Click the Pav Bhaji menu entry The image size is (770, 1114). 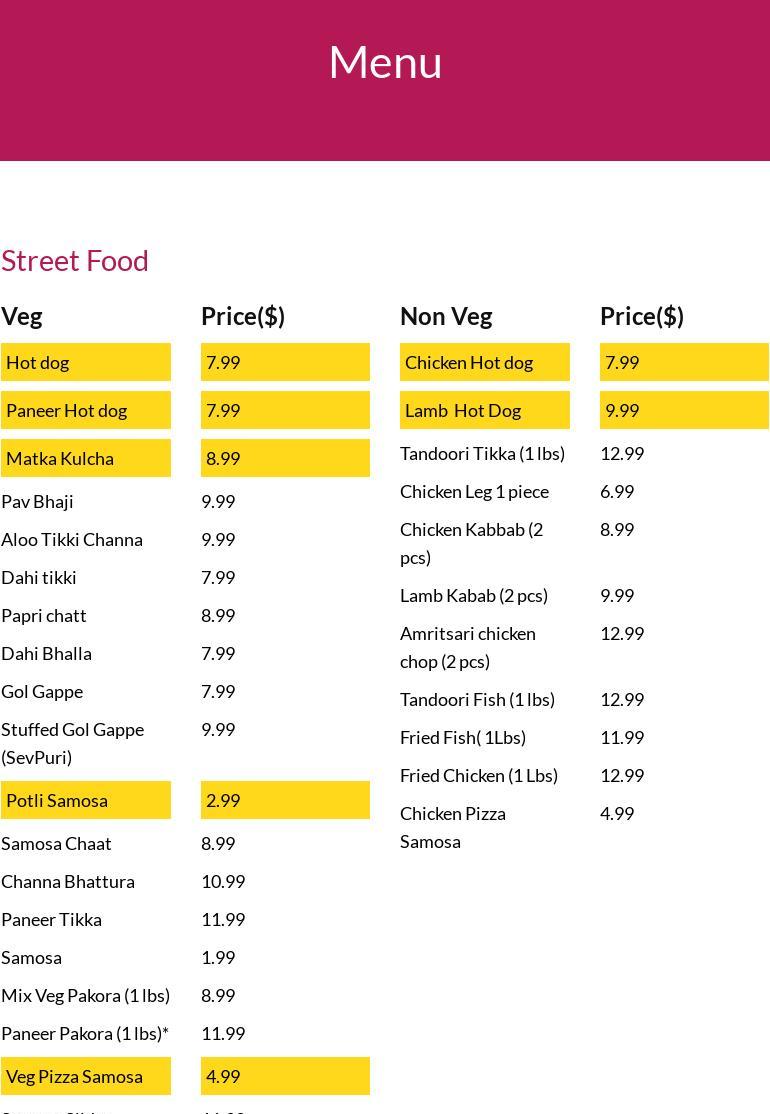click(38, 501)
